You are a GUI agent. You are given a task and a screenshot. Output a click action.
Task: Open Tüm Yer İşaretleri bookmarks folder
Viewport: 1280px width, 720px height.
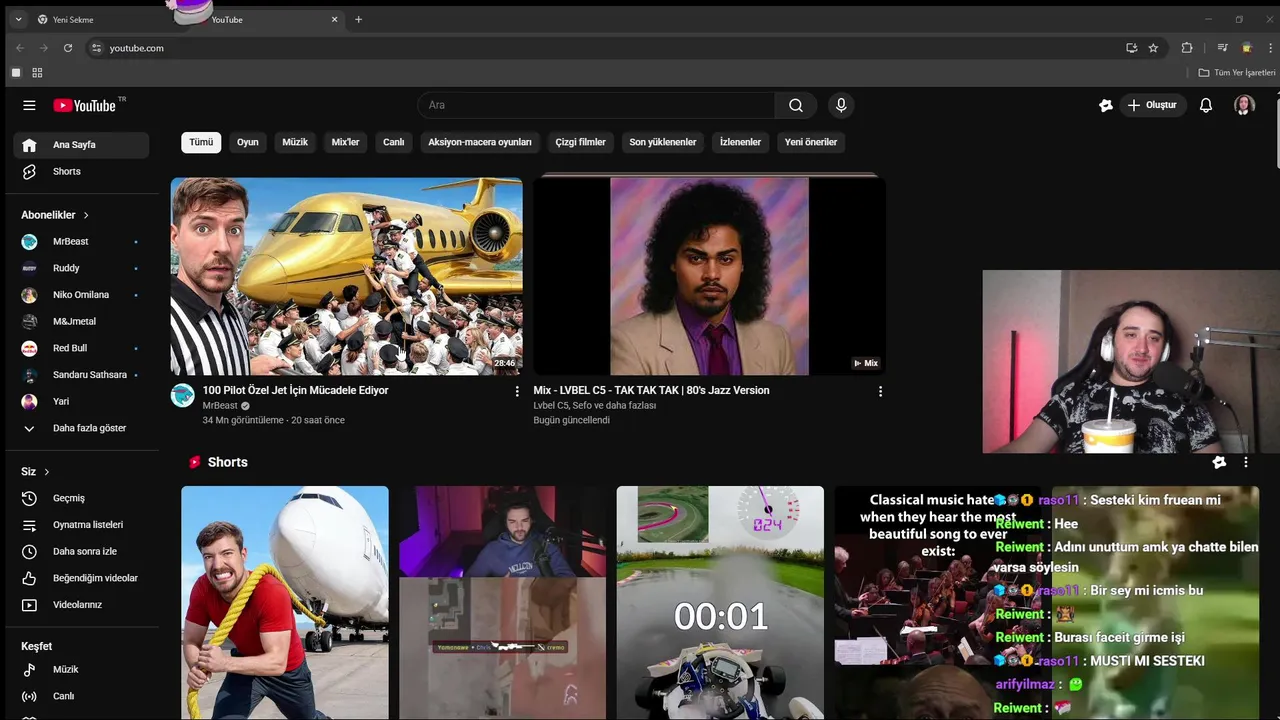click(1237, 73)
